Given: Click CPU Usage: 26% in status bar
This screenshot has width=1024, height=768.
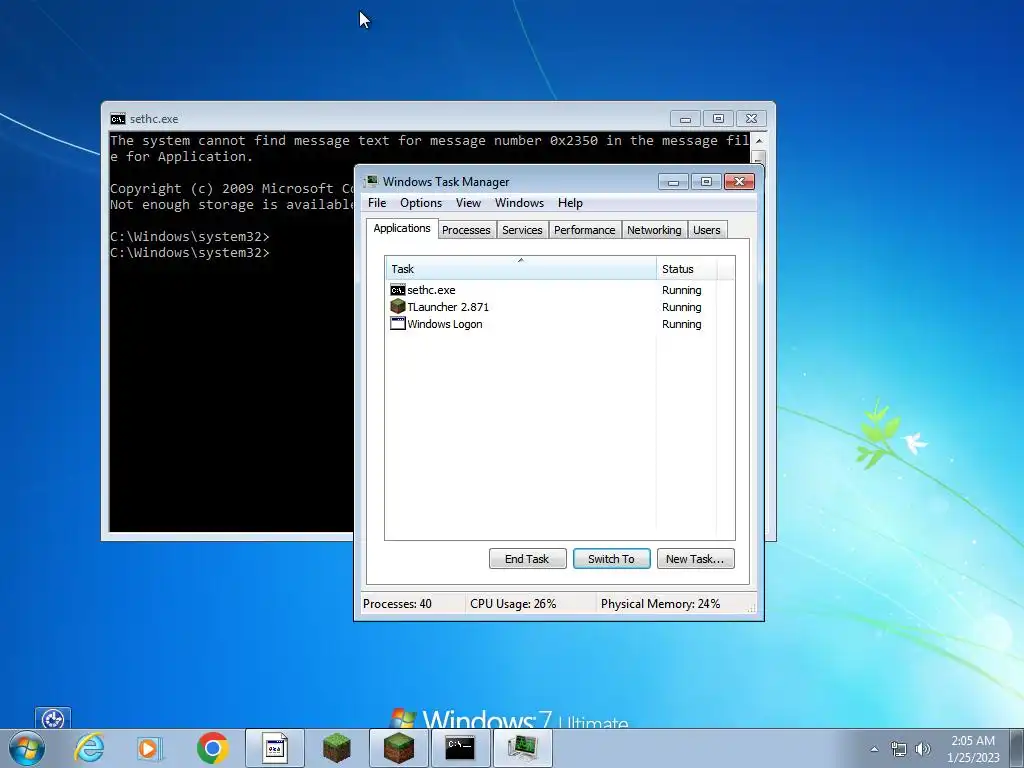Looking at the screenshot, I should tap(513, 604).
